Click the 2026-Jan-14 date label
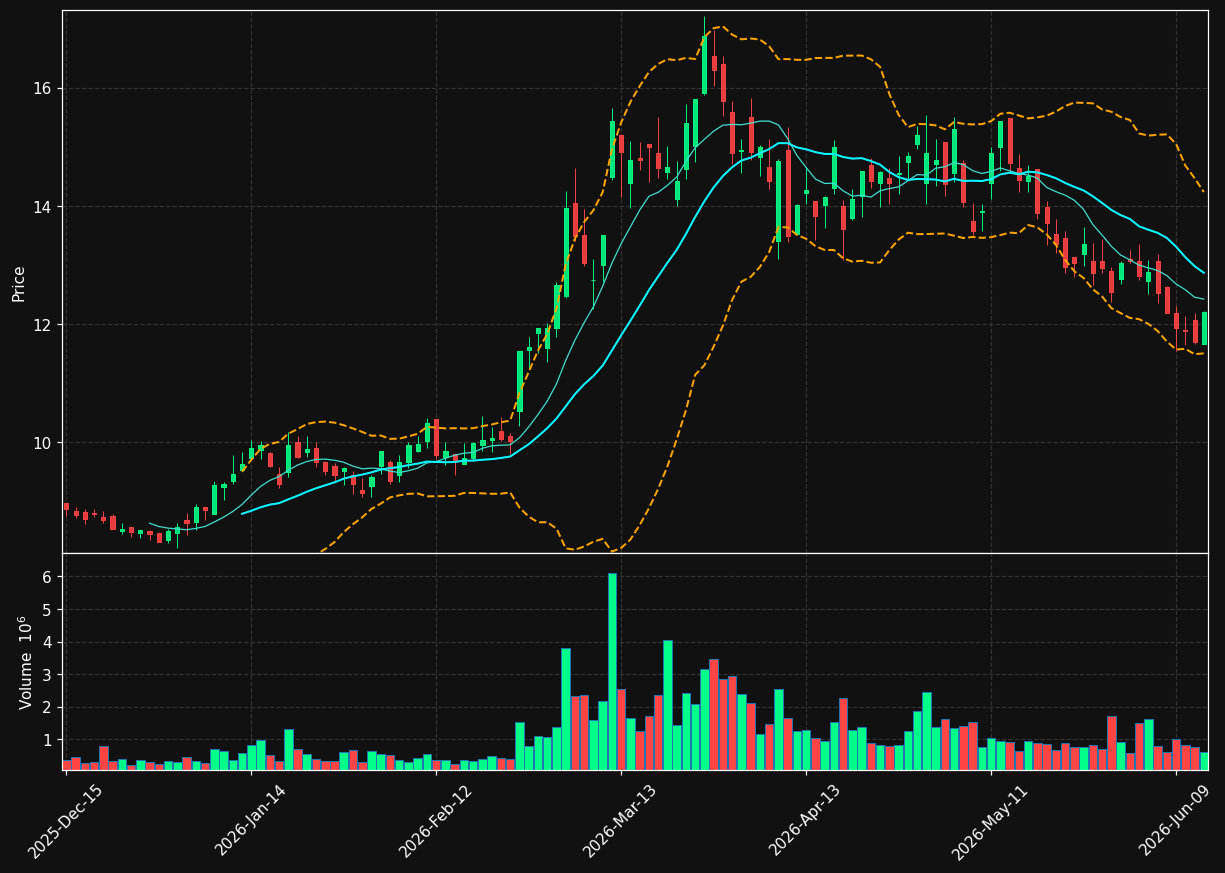1225x873 pixels. (x=251, y=821)
